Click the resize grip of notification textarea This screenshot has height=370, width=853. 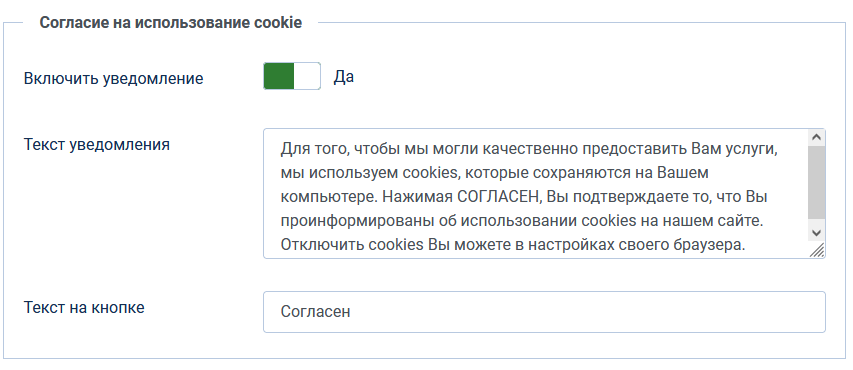click(x=818, y=250)
